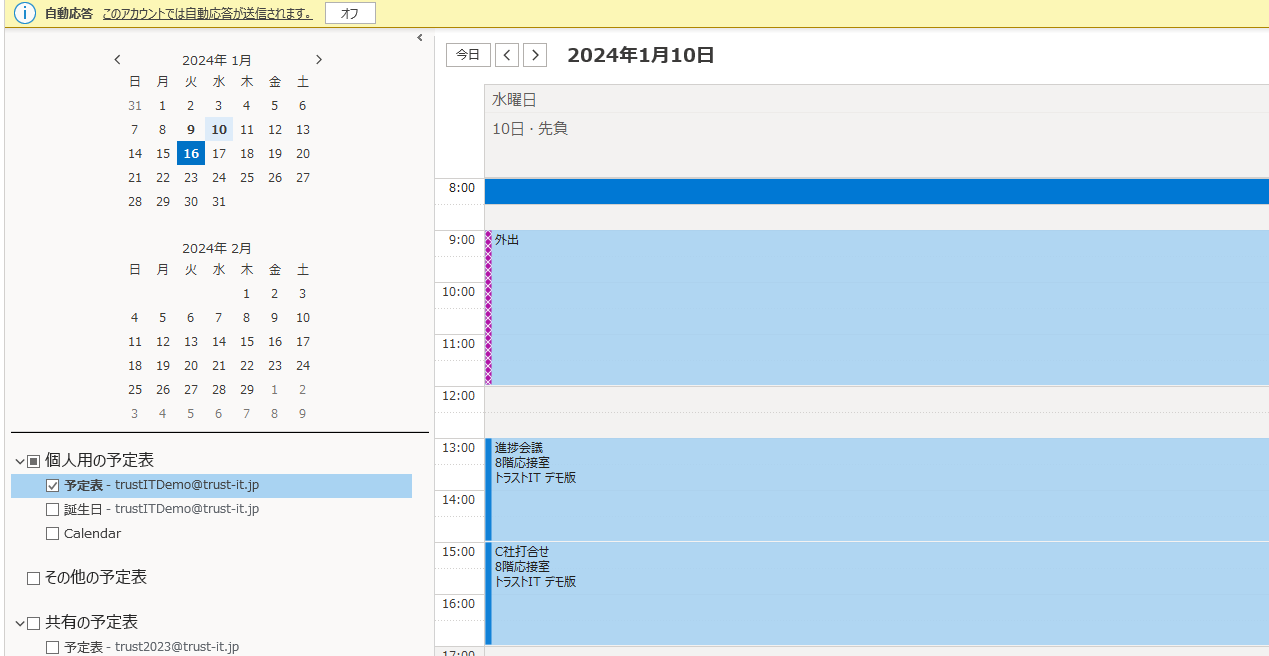Collapse the left folder pane
Image resolution: width=1269 pixels, height=656 pixels.
pyautogui.click(x=420, y=38)
